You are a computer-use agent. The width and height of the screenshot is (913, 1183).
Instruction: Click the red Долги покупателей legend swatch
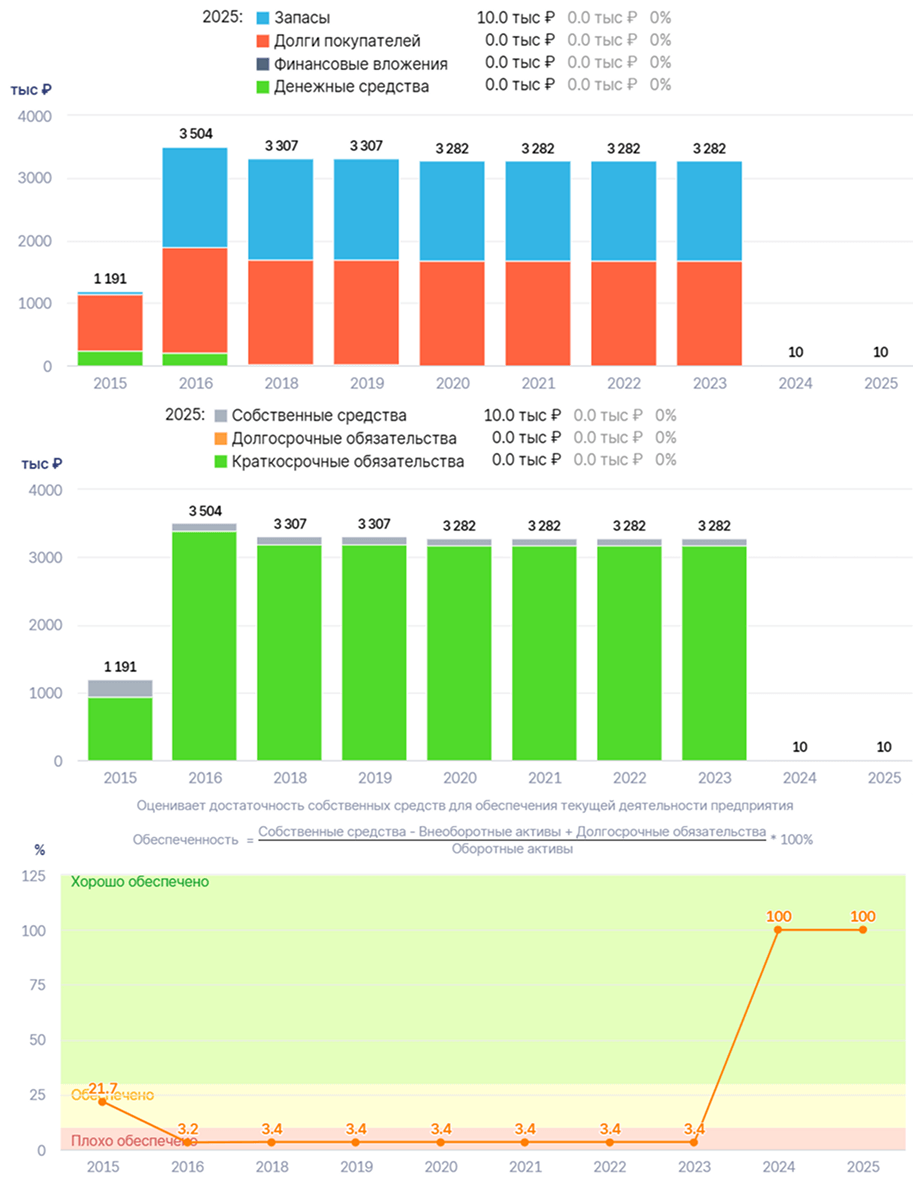(x=263, y=41)
